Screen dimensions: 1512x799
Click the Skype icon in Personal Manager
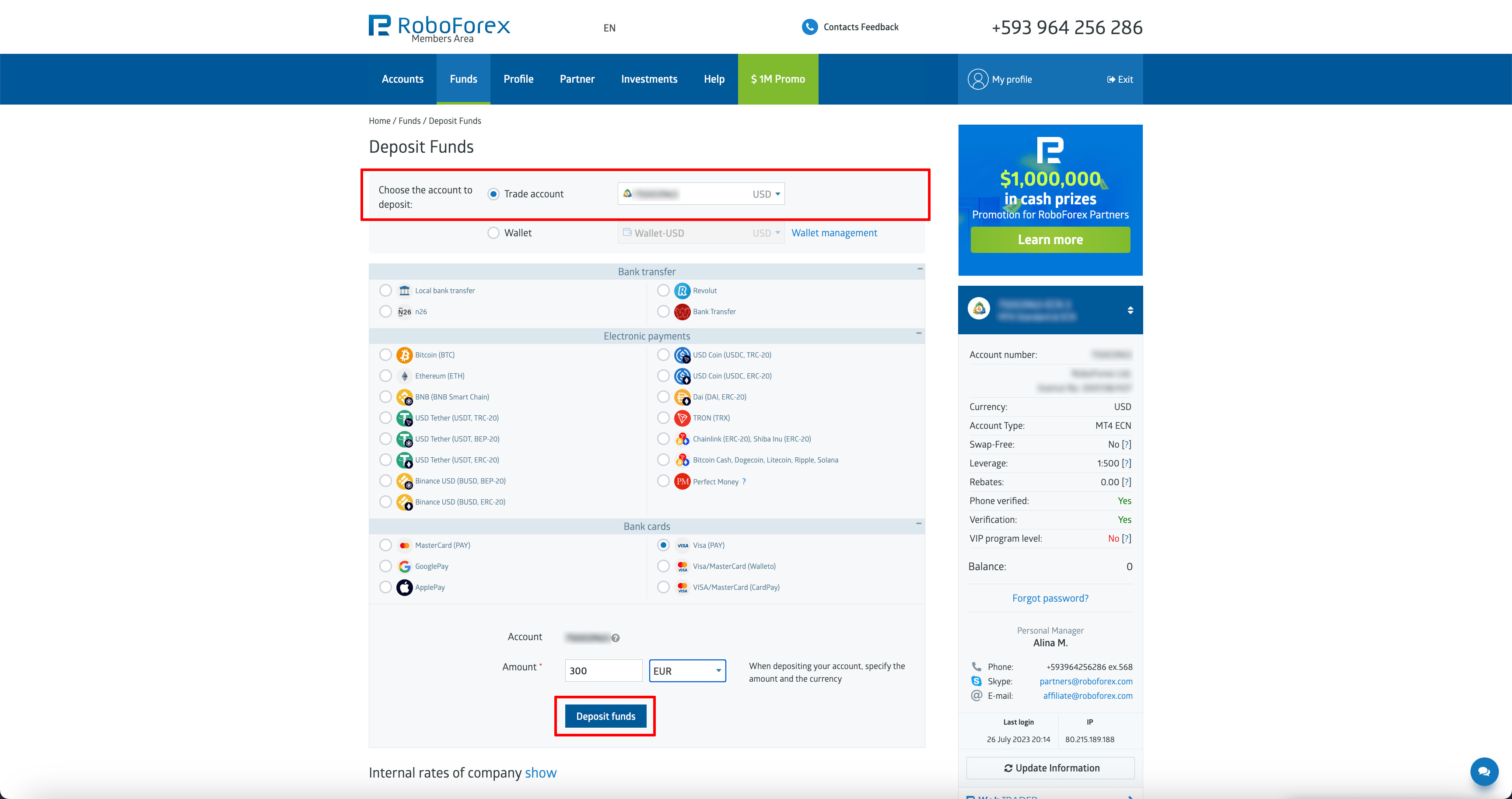(x=976, y=681)
